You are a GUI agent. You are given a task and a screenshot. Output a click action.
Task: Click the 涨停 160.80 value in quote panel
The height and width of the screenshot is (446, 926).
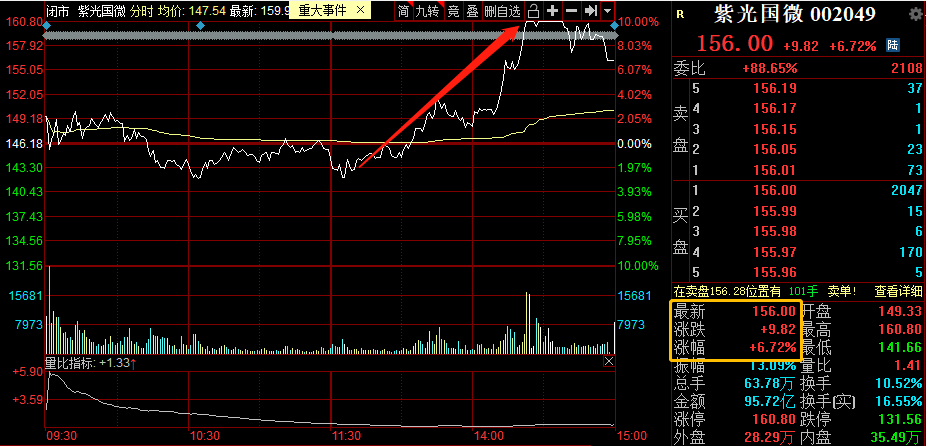click(x=774, y=419)
